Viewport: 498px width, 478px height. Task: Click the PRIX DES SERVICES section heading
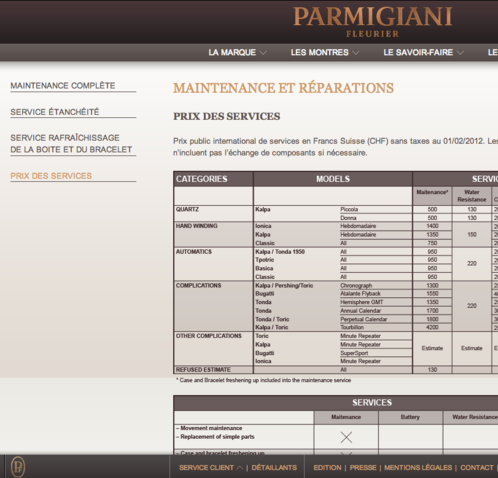pos(227,116)
